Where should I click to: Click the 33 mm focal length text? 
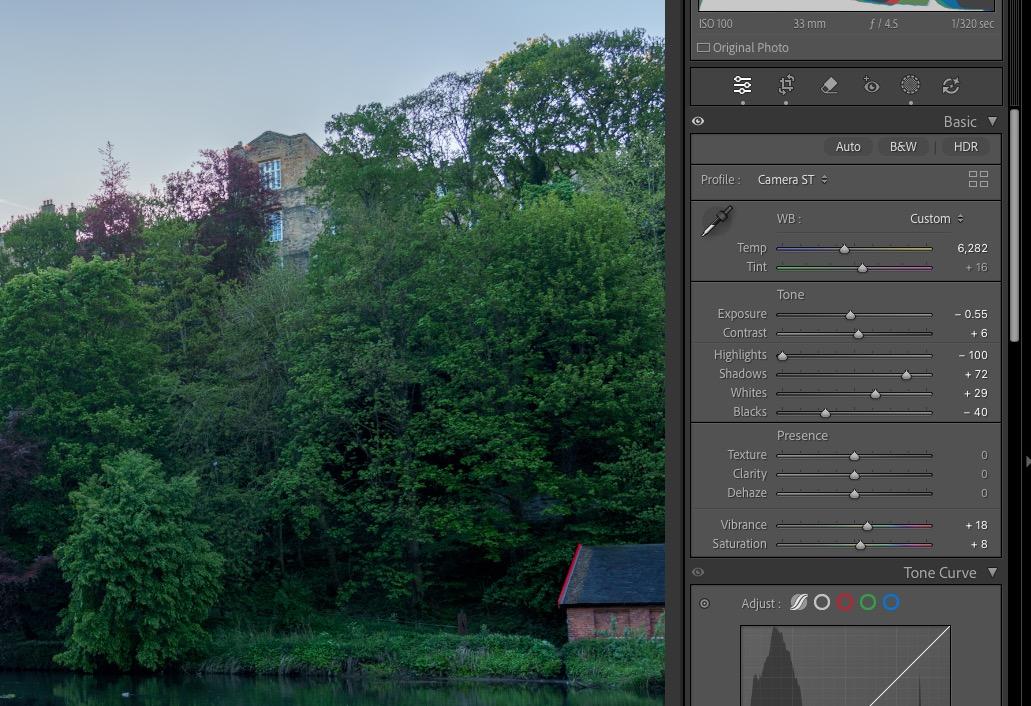(x=809, y=24)
